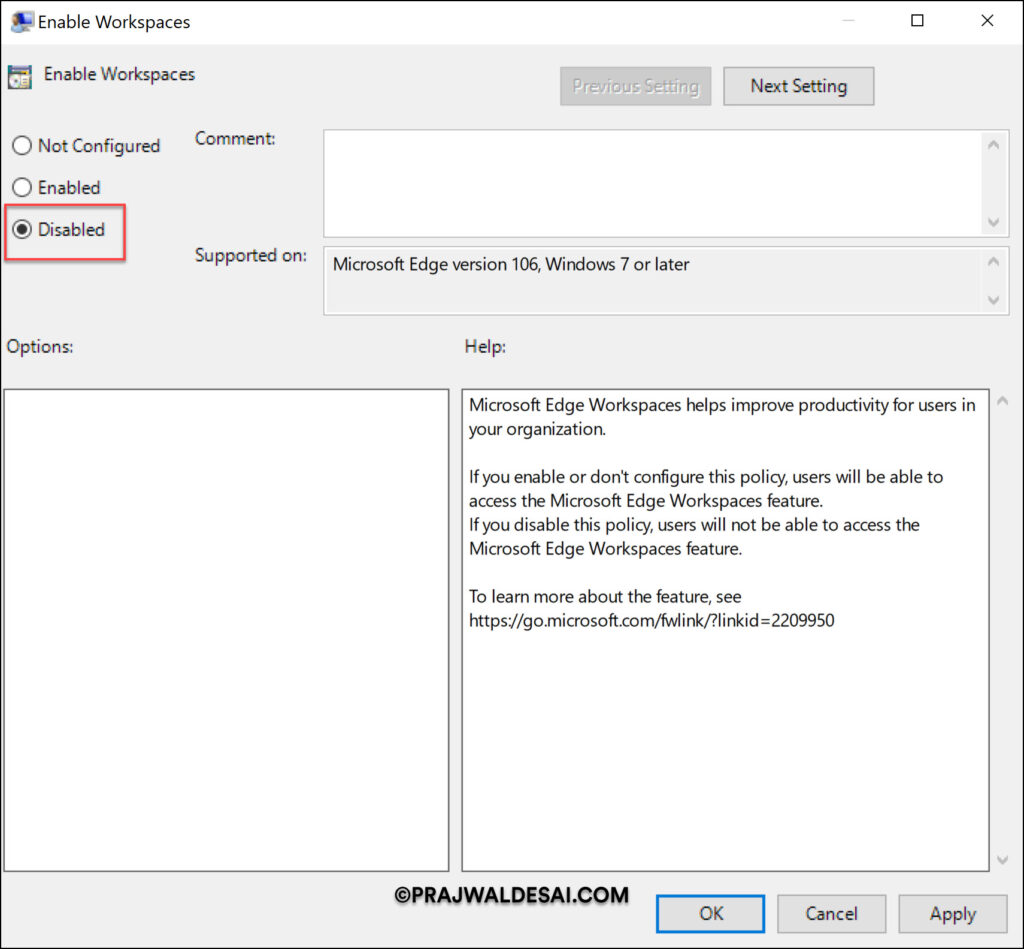Click the Options pane box
This screenshot has width=1024, height=949.
(226, 630)
